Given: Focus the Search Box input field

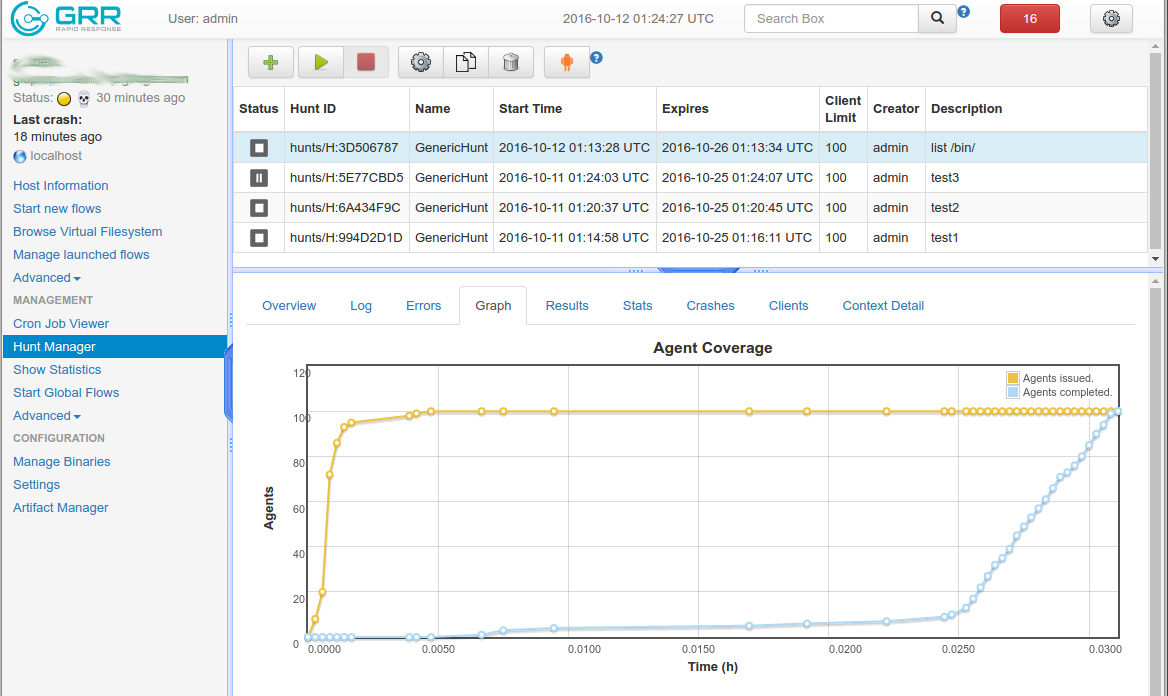Looking at the screenshot, I should (831, 19).
